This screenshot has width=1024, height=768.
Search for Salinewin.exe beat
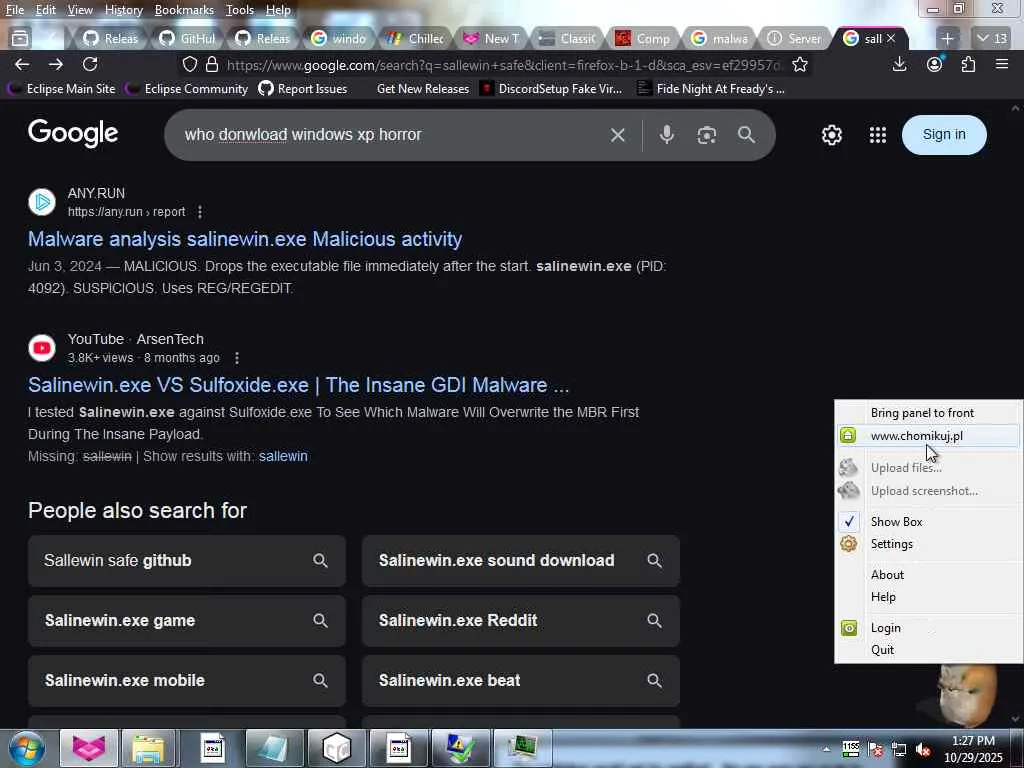pos(520,680)
